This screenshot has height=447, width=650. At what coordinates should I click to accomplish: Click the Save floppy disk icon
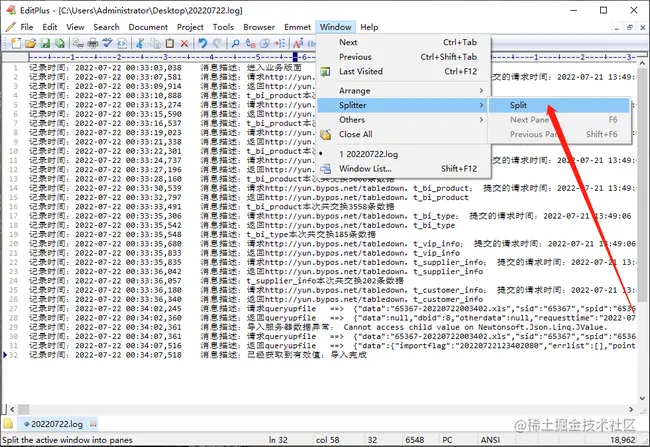pyautogui.click(x=45, y=43)
